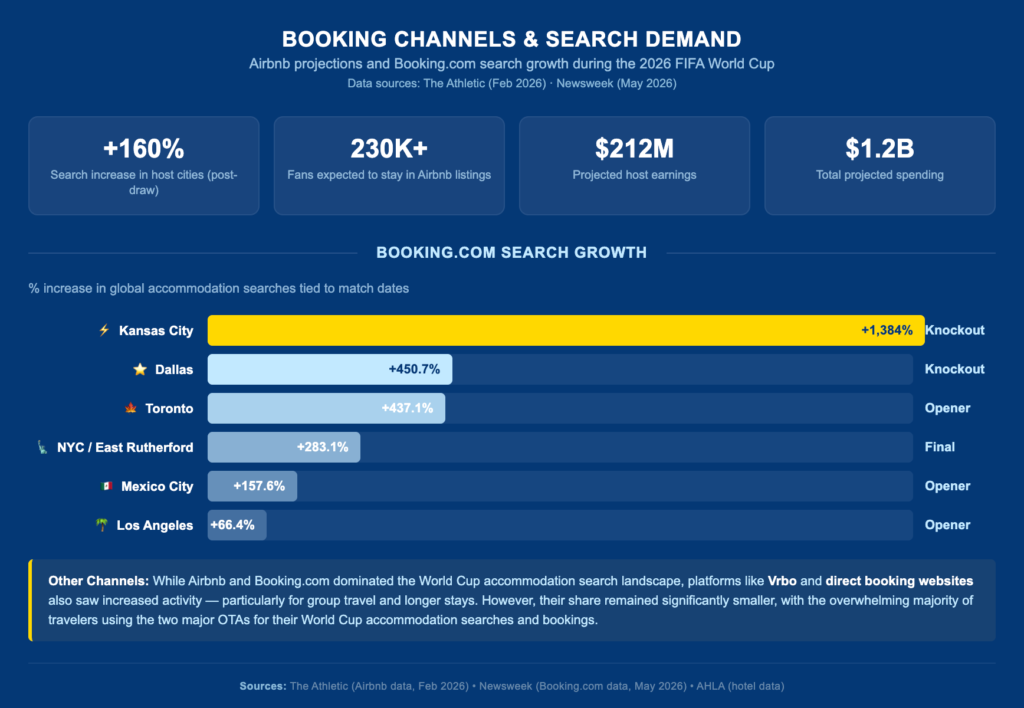1024x708 pixels.
Task: Click the 'Los Angeles' row label
Action: tap(155, 526)
